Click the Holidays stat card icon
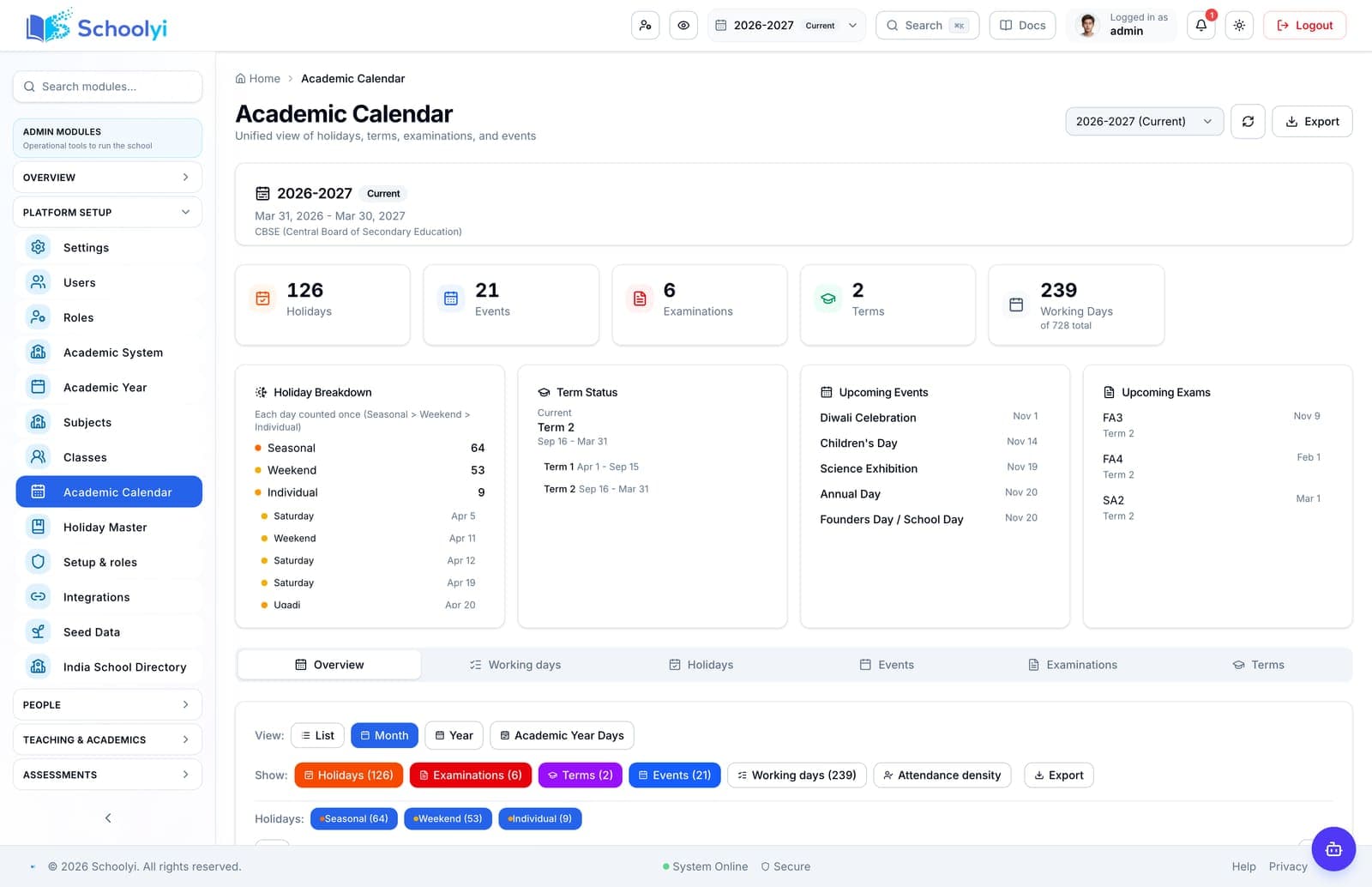1372x887 pixels. (x=262, y=299)
